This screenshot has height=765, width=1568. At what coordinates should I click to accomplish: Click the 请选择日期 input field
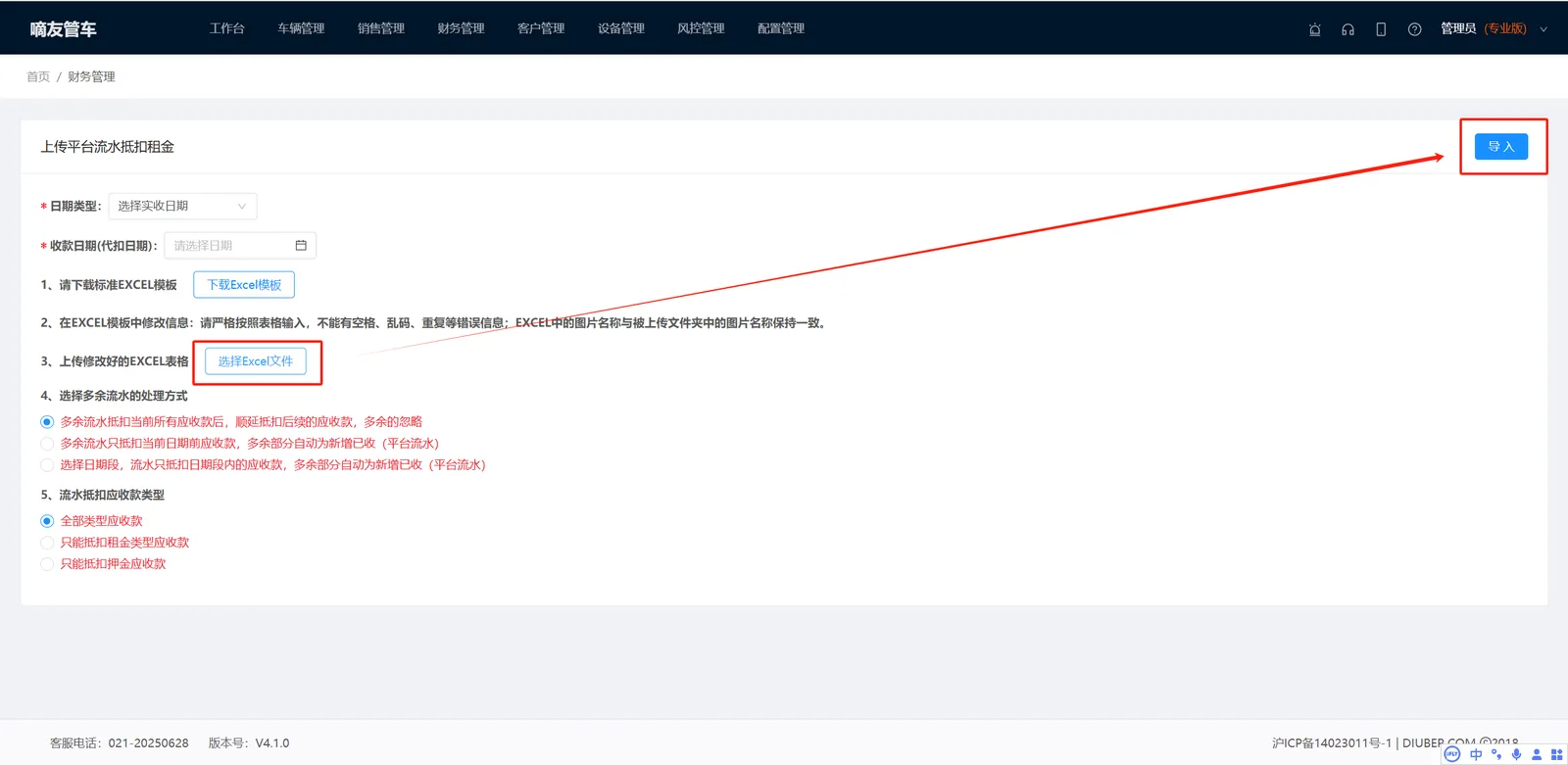240,245
